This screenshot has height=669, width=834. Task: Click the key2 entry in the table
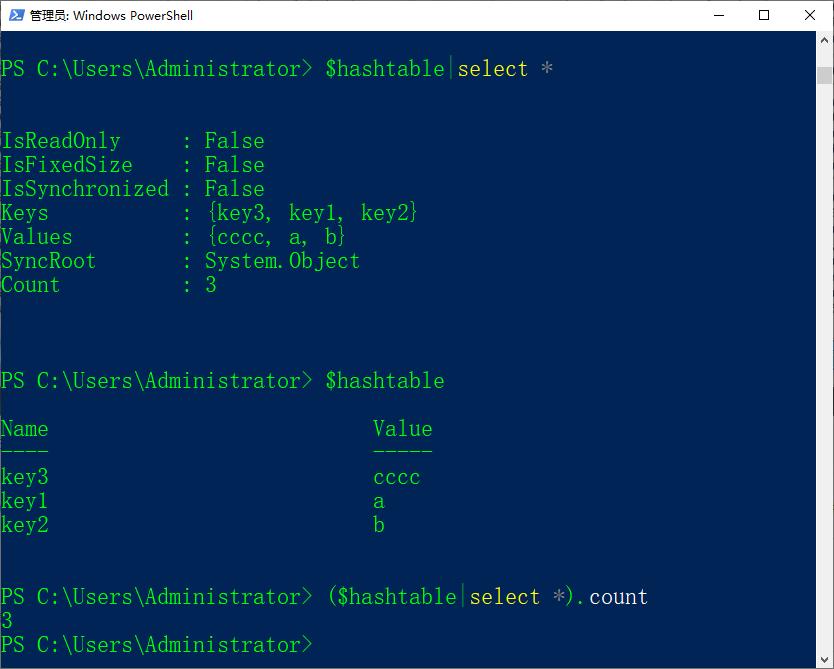(25, 525)
